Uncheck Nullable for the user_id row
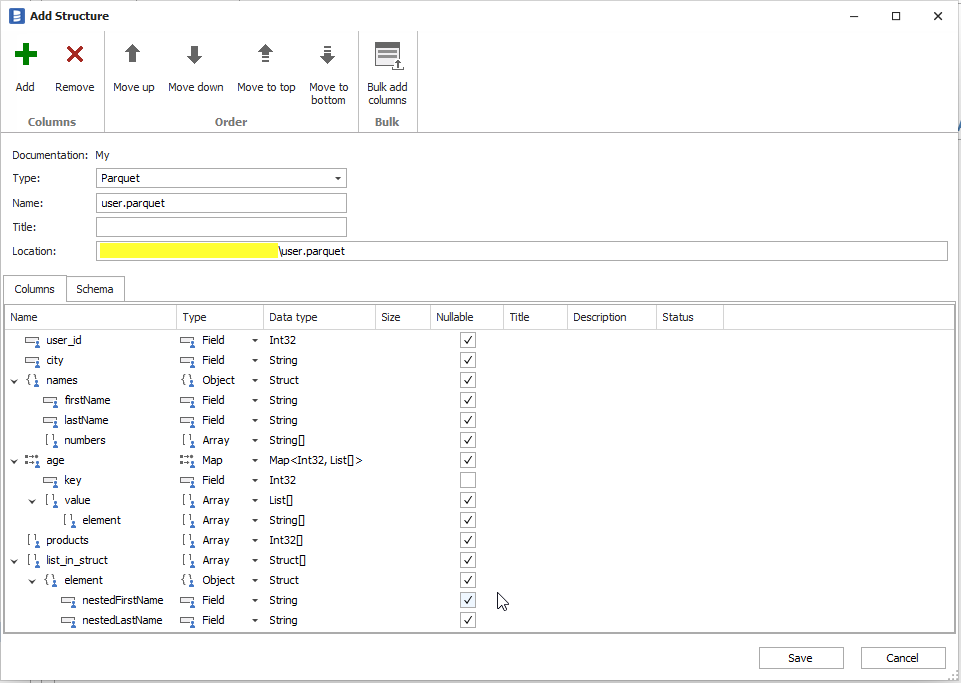 pos(468,340)
